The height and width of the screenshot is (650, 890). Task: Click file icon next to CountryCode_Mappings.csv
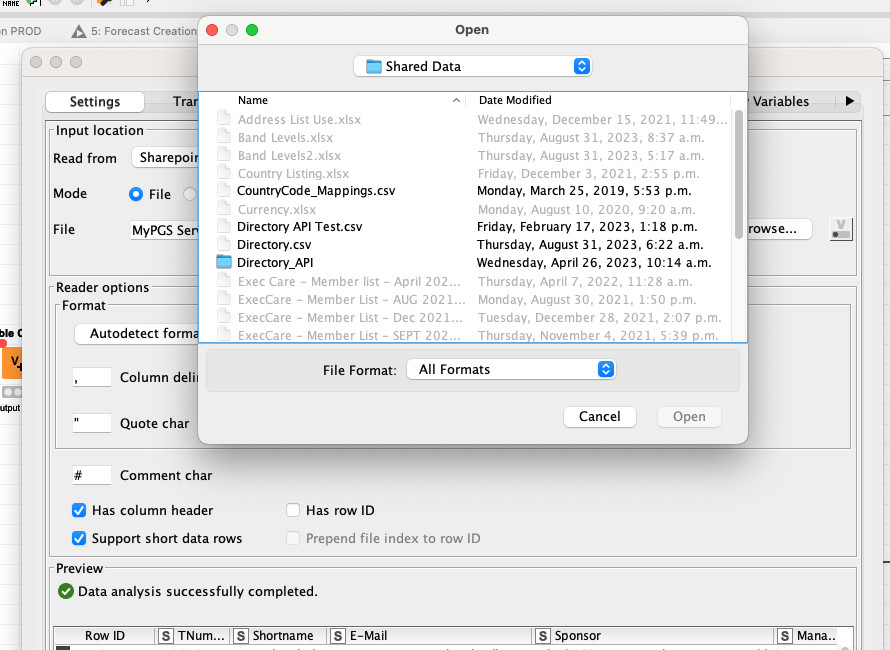click(224, 191)
